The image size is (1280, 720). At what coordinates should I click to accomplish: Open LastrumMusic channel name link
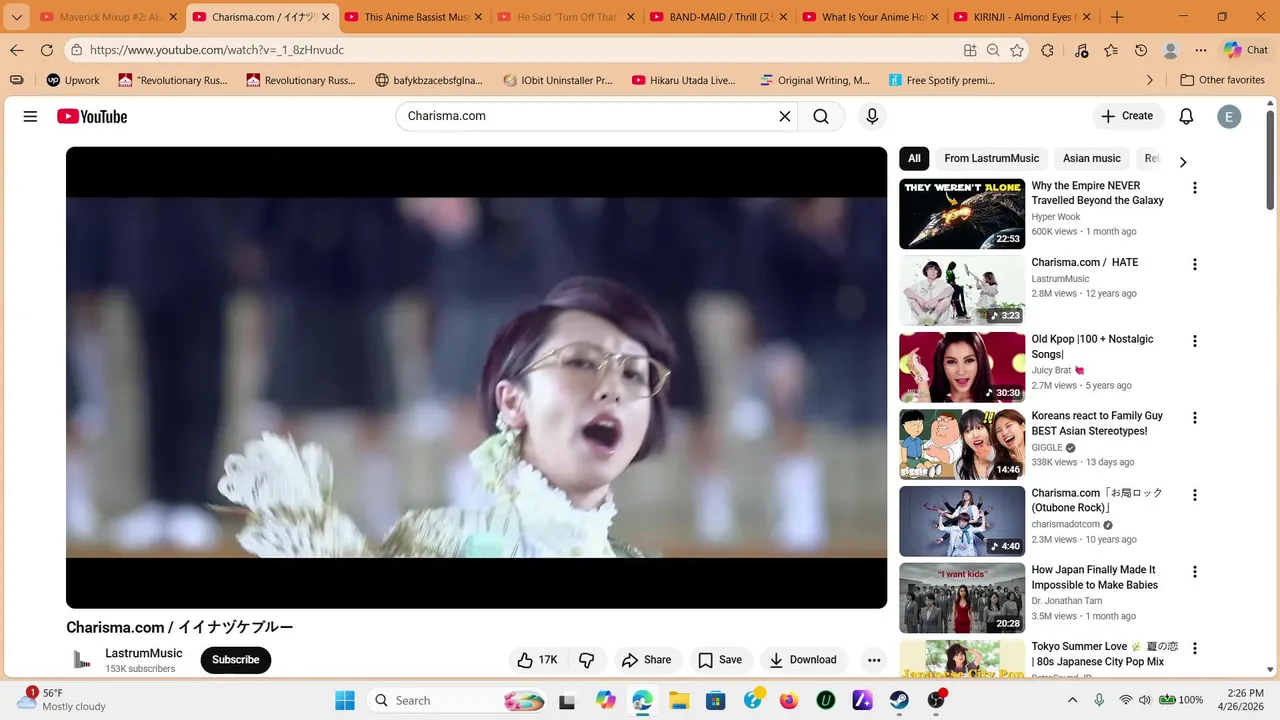click(144, 653)
